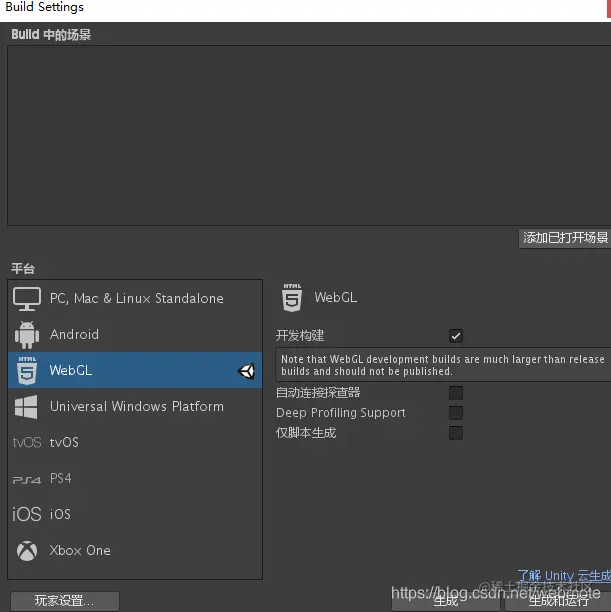The height and width of the screenshot is (612, 611).
Task: Click 生成和运行 build and run button
Action: (x=558, y=601)
